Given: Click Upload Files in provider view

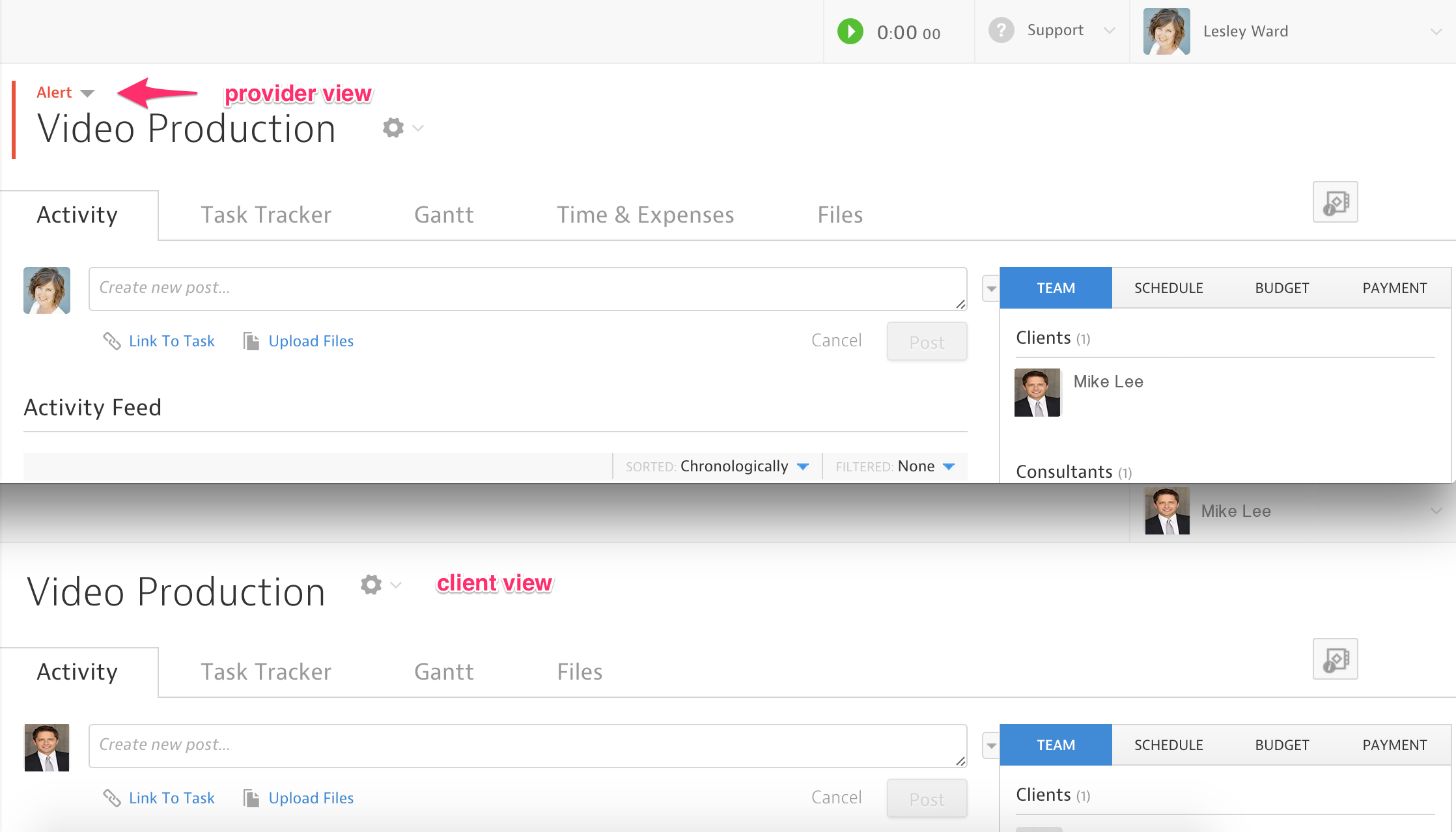Looking at the screenshot, I should [311, 341].
